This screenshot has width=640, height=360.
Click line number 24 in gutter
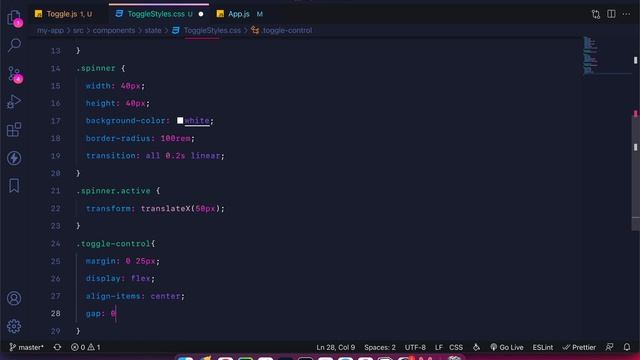56,244
